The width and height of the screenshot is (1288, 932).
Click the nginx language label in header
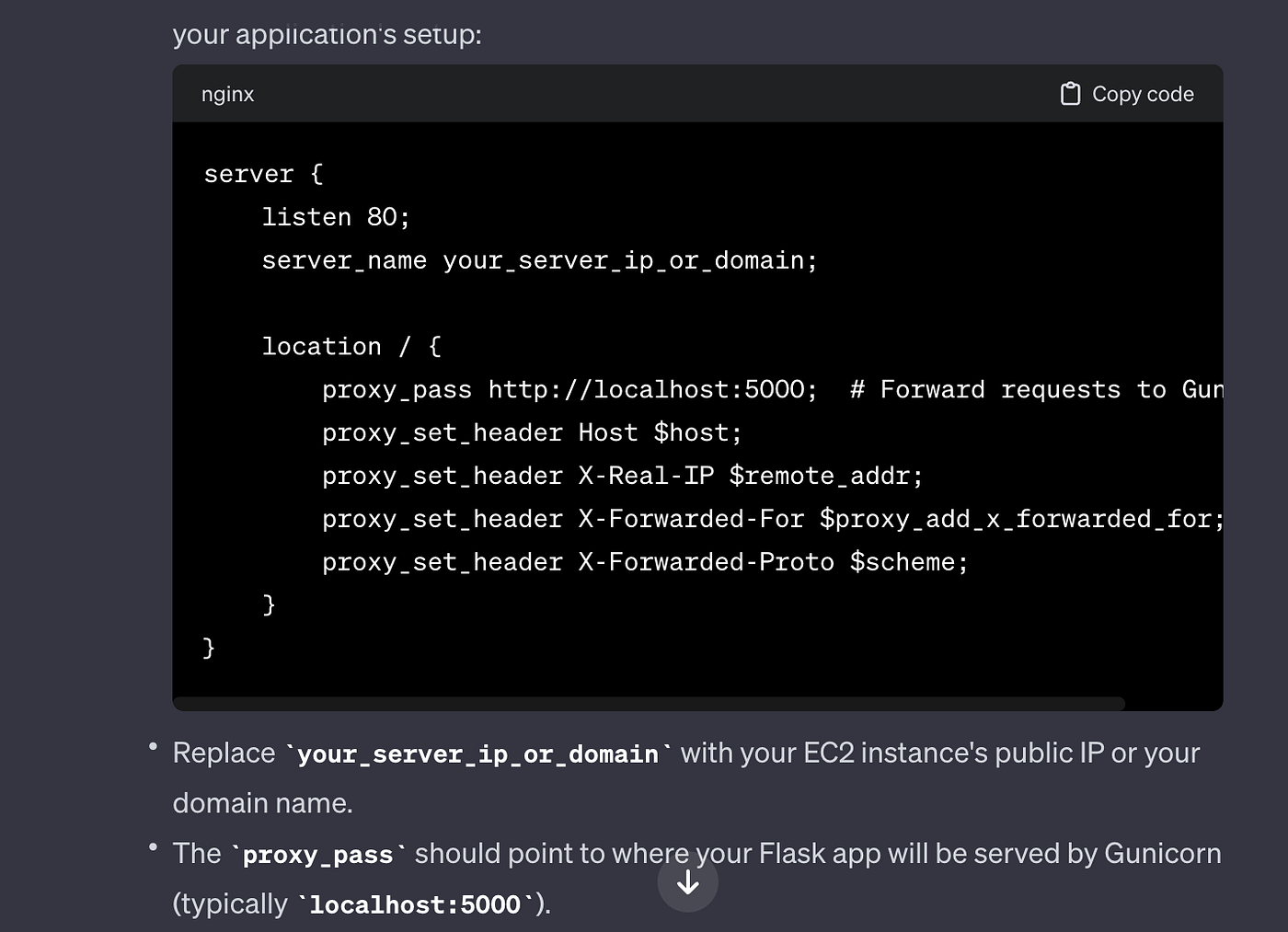point(227,94)
